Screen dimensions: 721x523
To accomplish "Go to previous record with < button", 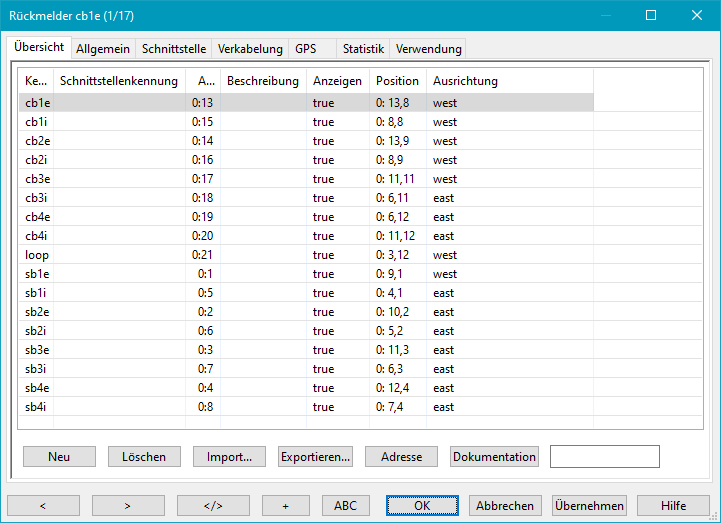I will 43,505.
